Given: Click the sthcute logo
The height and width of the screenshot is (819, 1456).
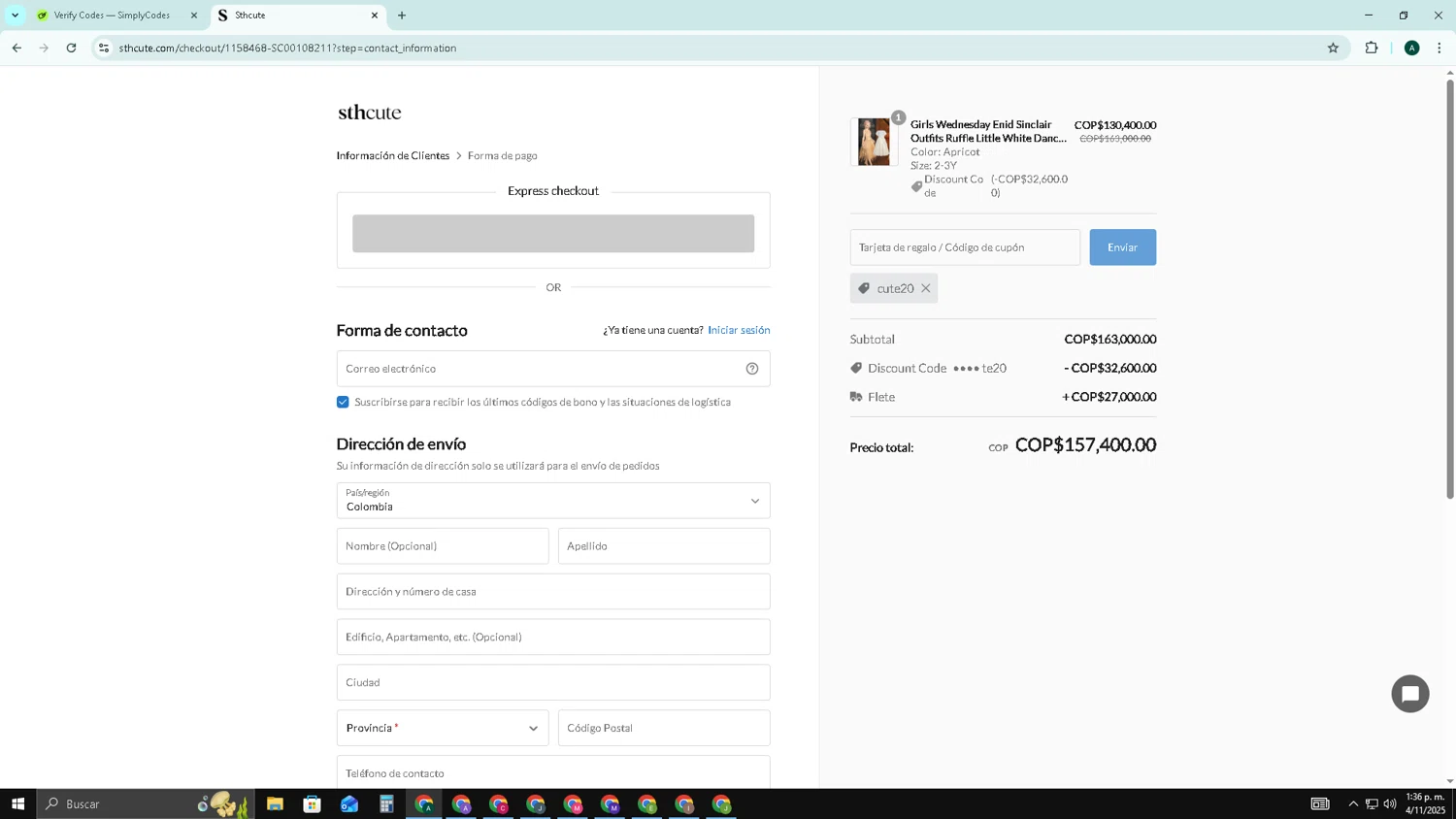Looking at the screenshot, I should [x=369, y=113].
